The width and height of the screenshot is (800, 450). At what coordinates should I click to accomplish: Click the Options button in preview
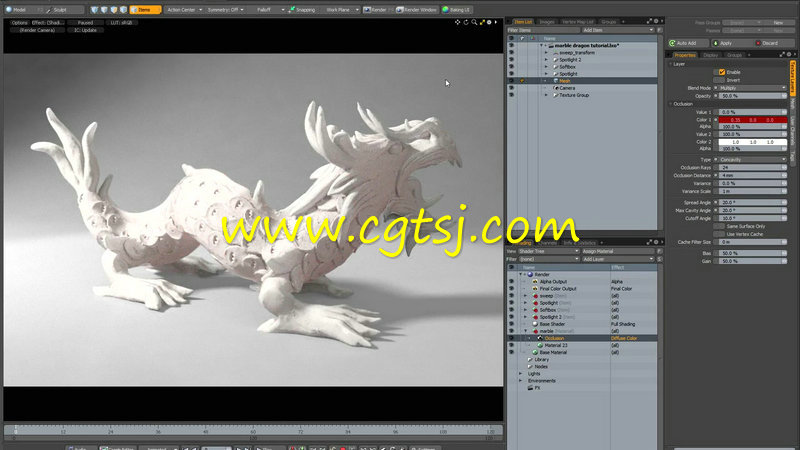pyautogui.click(x=19, y=23)
